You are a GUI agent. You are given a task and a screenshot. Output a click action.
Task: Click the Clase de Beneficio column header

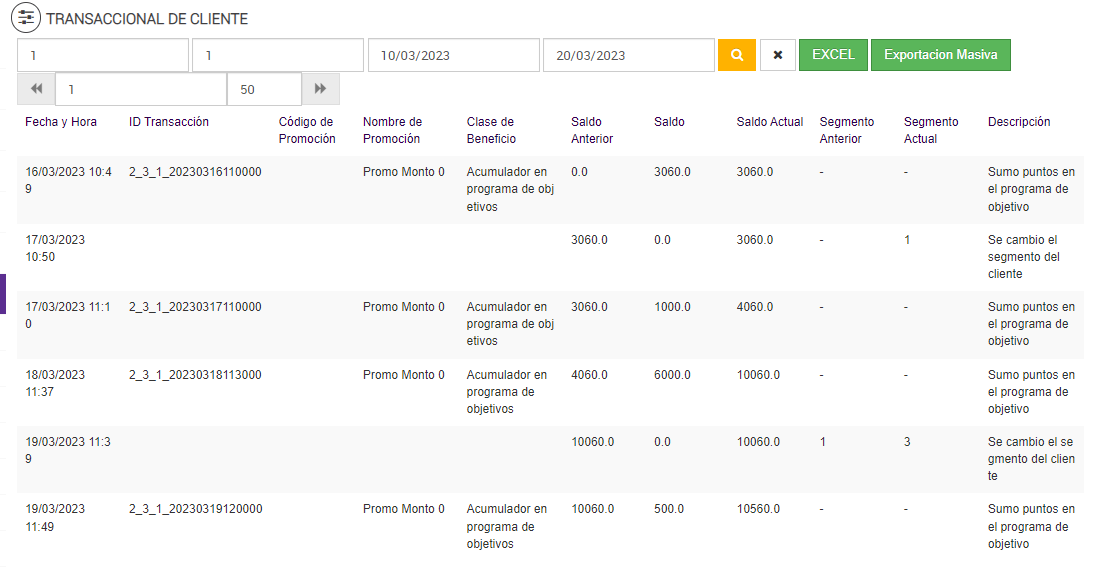coord(490,130)
